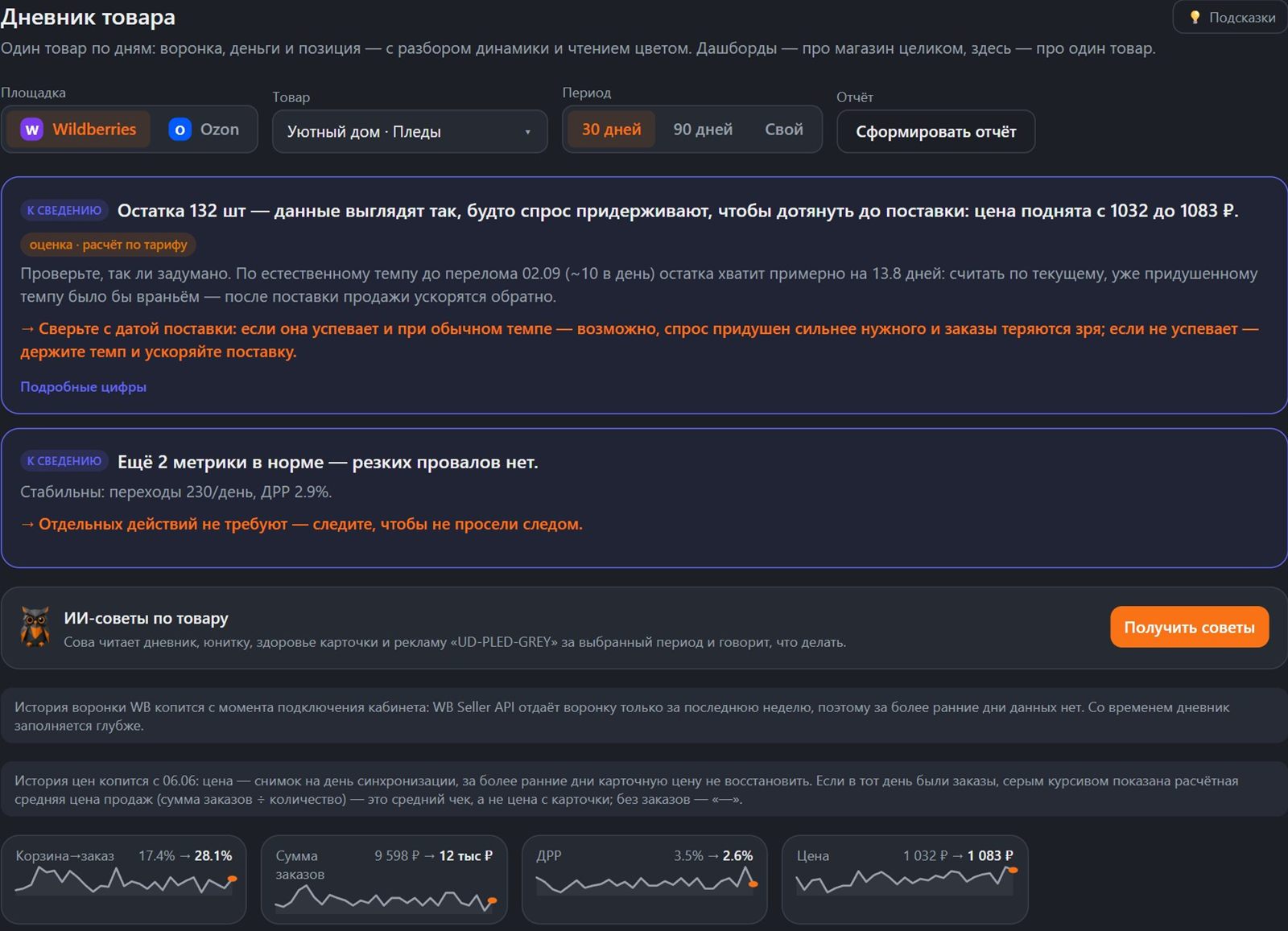Click the Дневник товара page title
Screen dimensions: 1288x931
(x=88, y=17)
